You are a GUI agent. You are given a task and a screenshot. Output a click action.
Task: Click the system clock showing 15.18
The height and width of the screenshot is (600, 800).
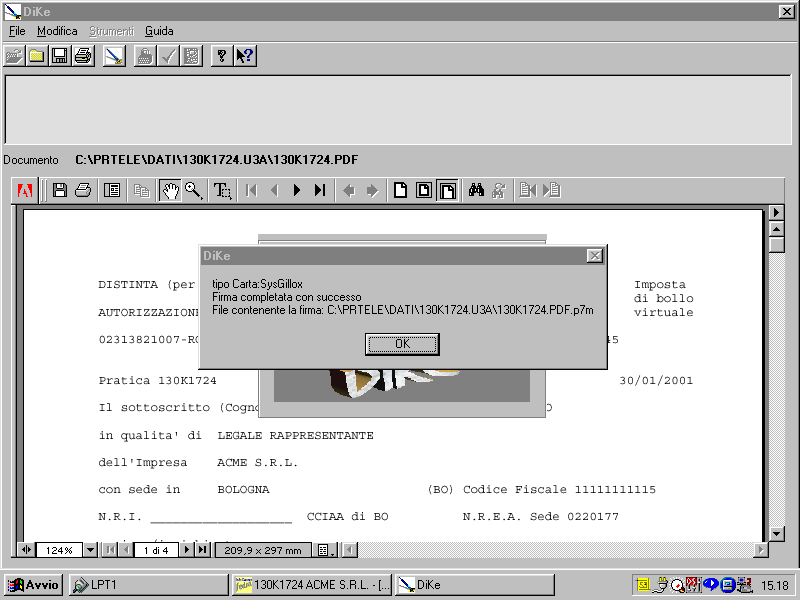(x=774, y=585)
